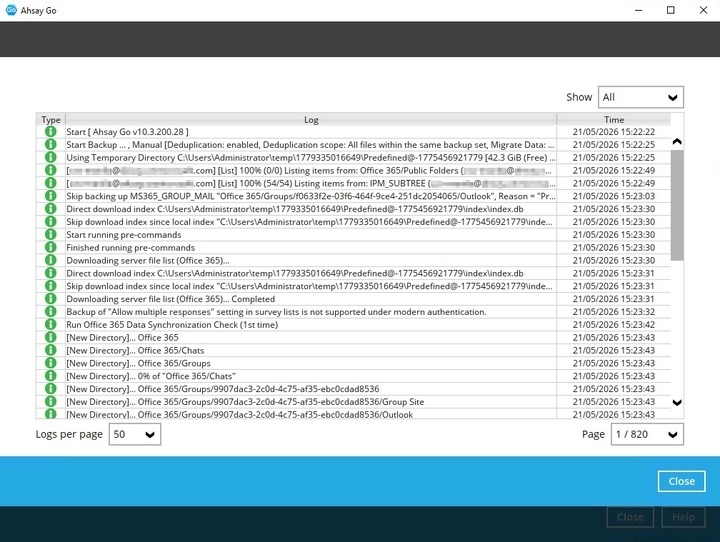
Task: Select log entry "Start [ Ahsay Go v10.3.200.28 ]"
Action: pyautogui.click(x=127, y=132)
